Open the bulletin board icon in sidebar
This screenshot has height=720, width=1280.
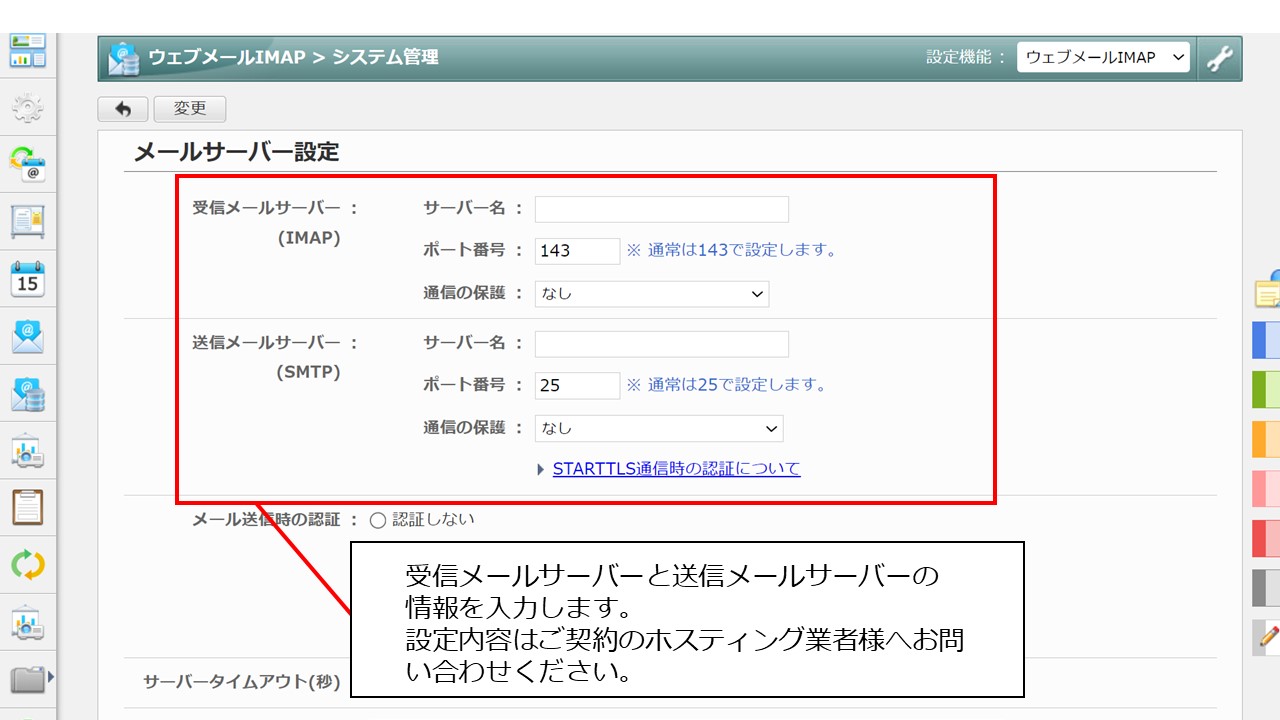point(28,221)
